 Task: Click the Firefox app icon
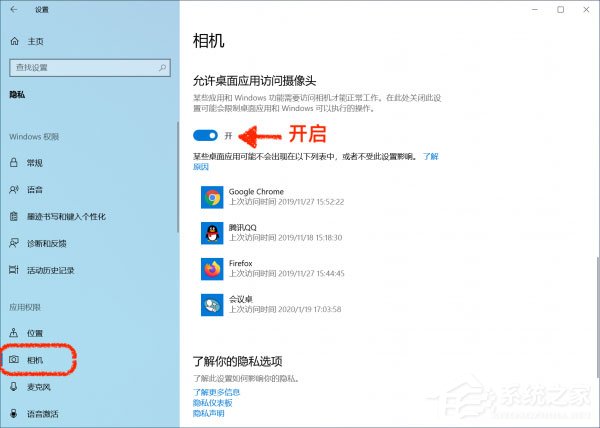pos(212,269)
